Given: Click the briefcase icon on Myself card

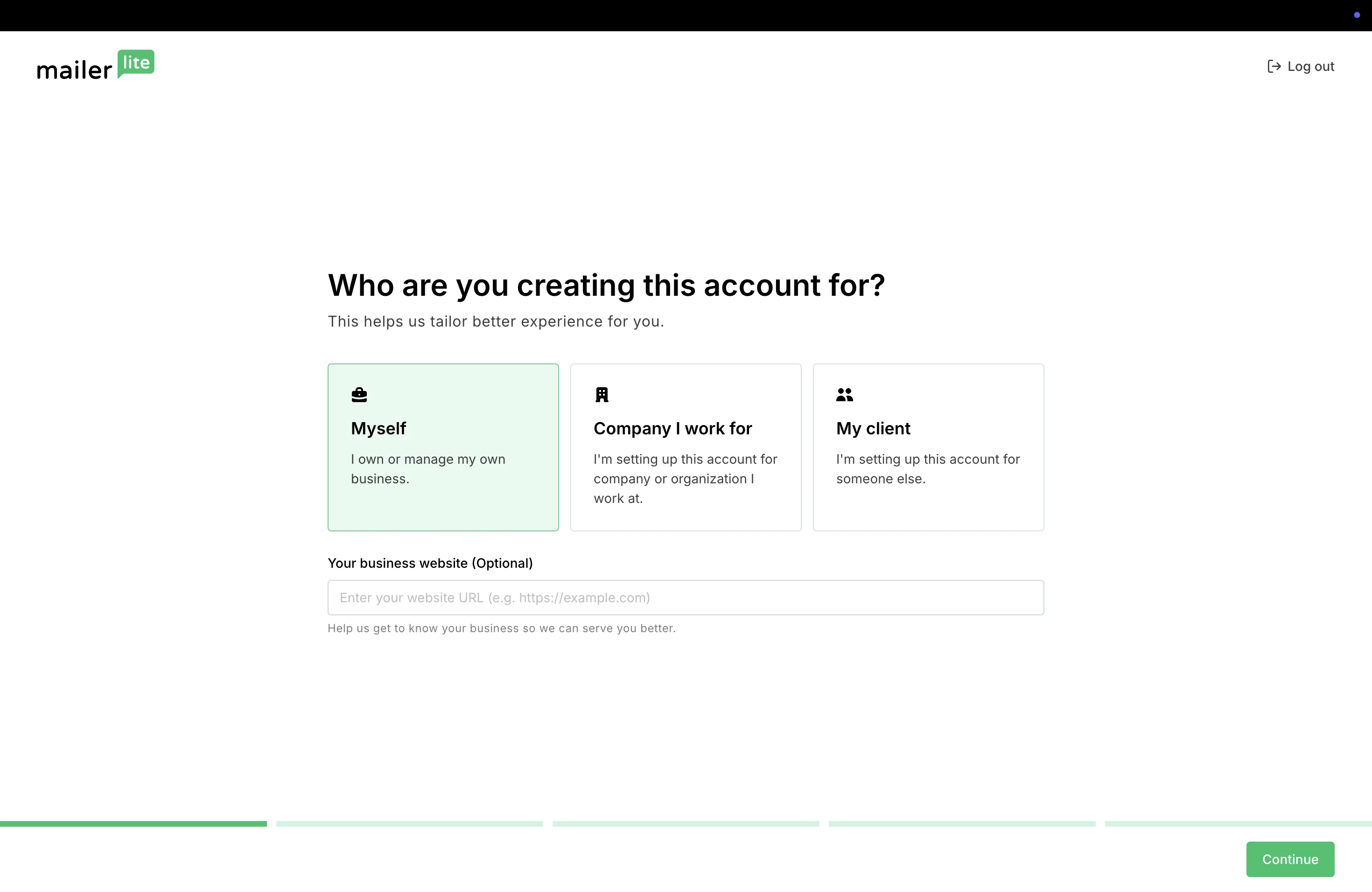Looking at the screenshot, I should [x=359, y=395].
